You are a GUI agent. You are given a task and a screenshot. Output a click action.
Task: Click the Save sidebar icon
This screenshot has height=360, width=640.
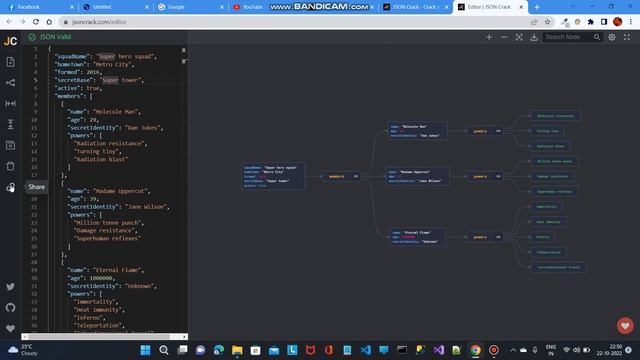[11, 145]
